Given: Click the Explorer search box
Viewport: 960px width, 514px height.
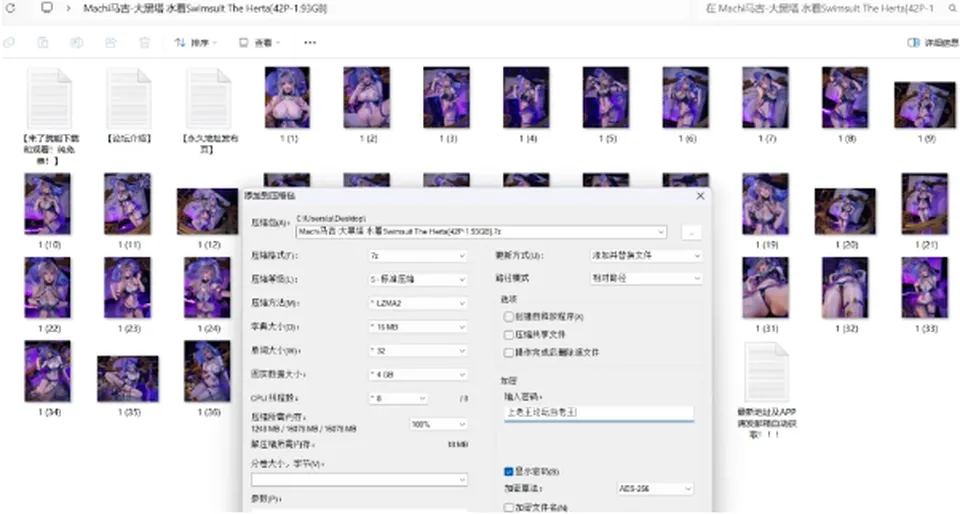Looking at the screenshot, I should [824, 9].
